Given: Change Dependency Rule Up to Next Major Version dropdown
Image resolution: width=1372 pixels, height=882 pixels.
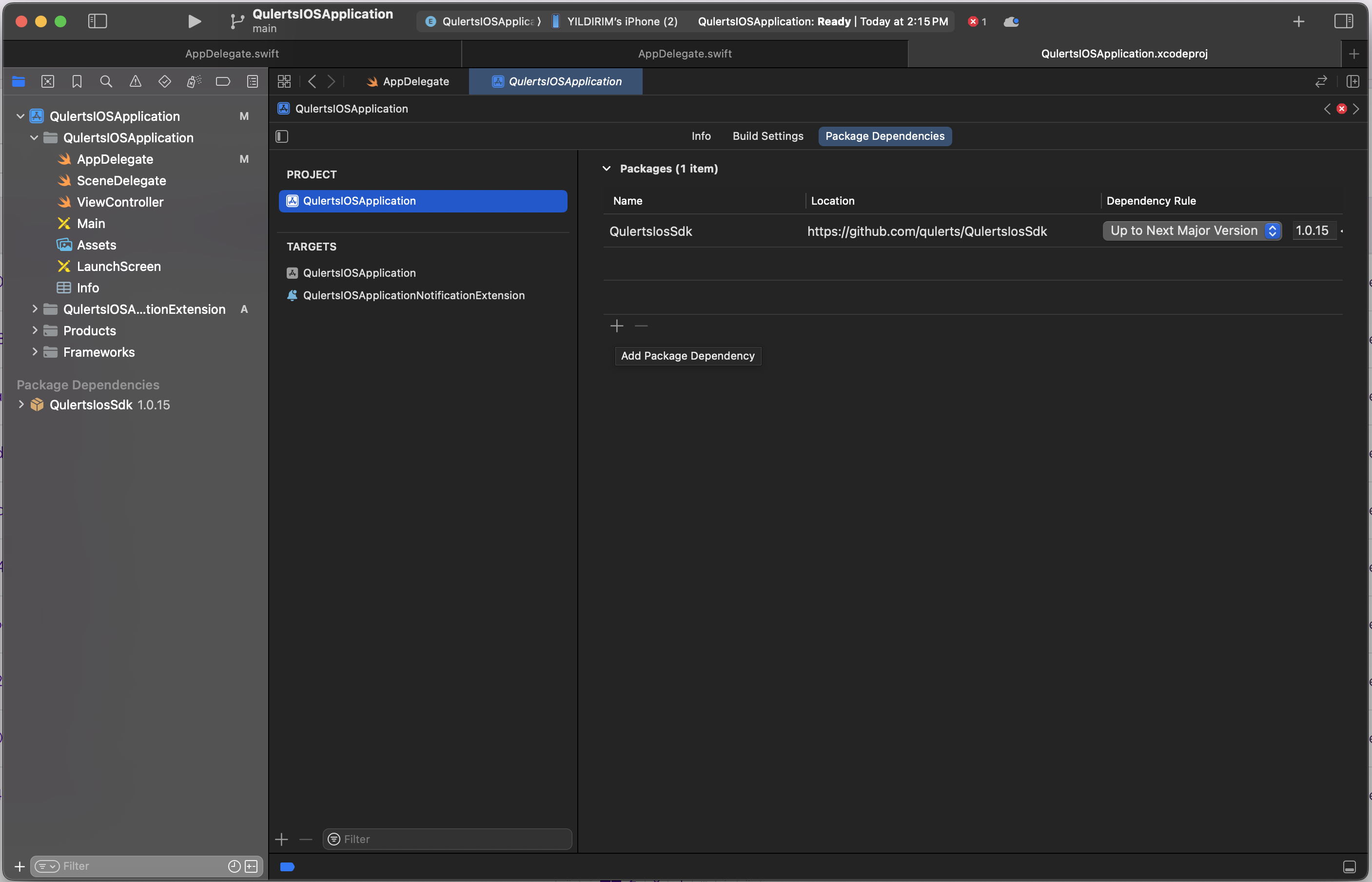Looking at the screenshot, I should pos(1191,230).
